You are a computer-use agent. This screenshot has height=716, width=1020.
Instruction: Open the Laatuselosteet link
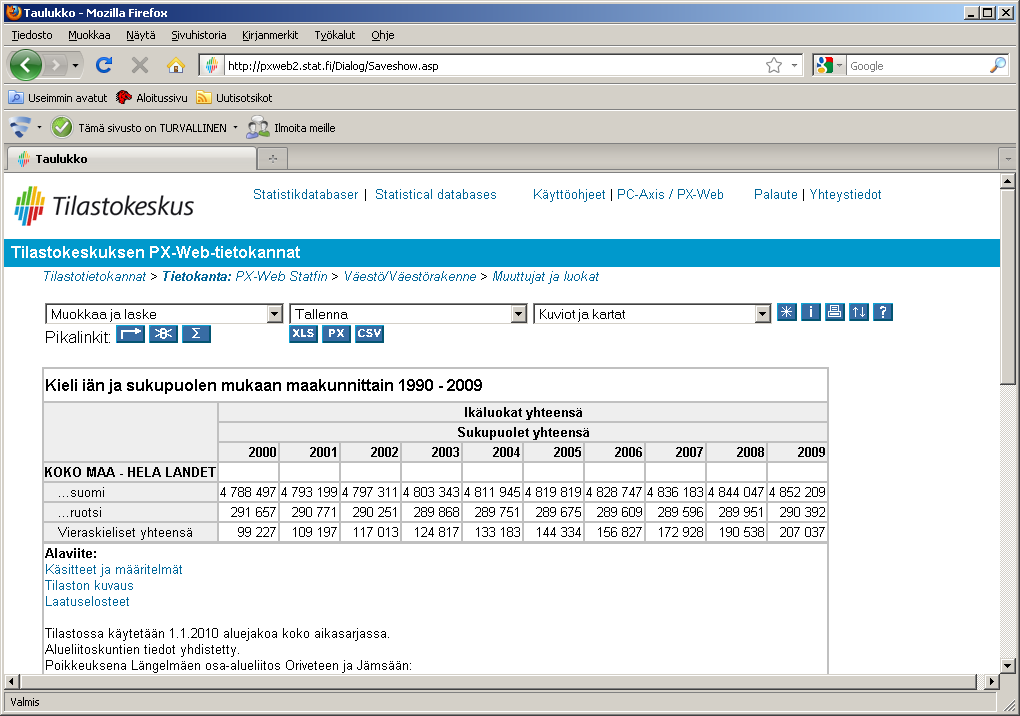point(87,602)
